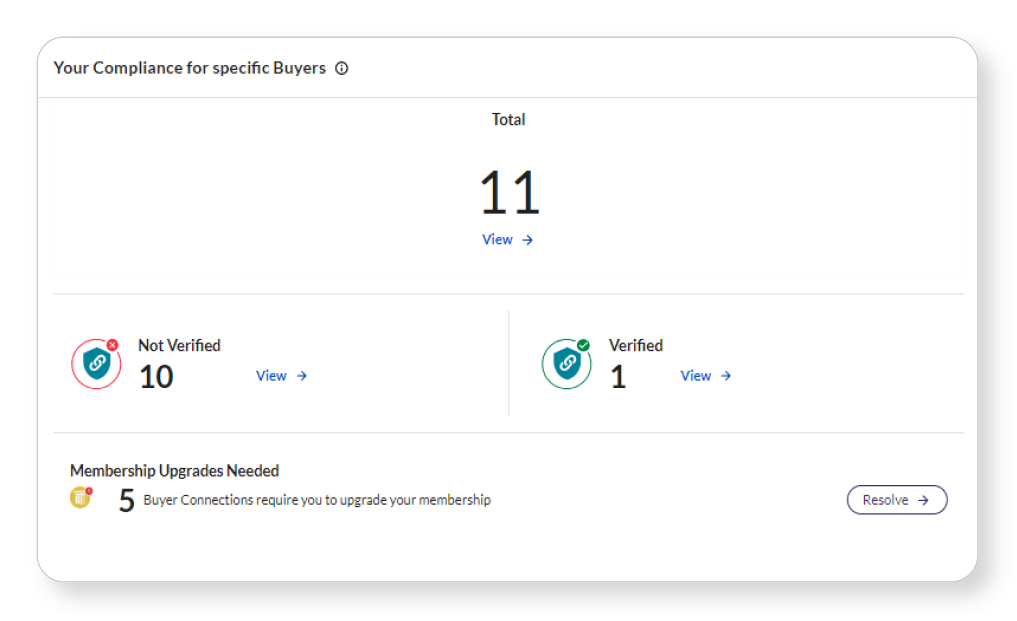1017x621 pixels.
Task: Click the Not Verified count 10
Action: (156, 377)
